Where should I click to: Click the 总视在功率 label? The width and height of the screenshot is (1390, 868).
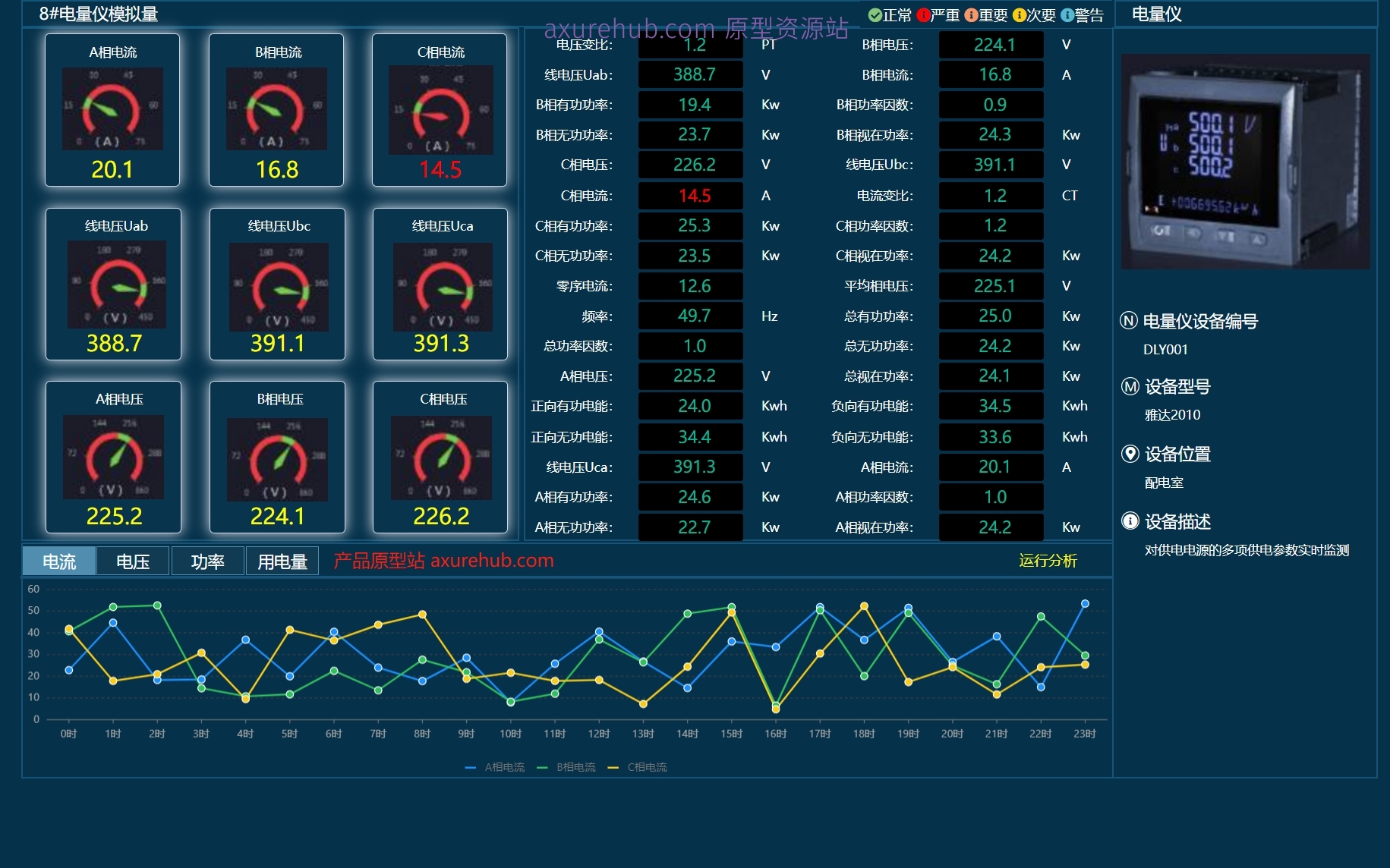pos(878,376)
